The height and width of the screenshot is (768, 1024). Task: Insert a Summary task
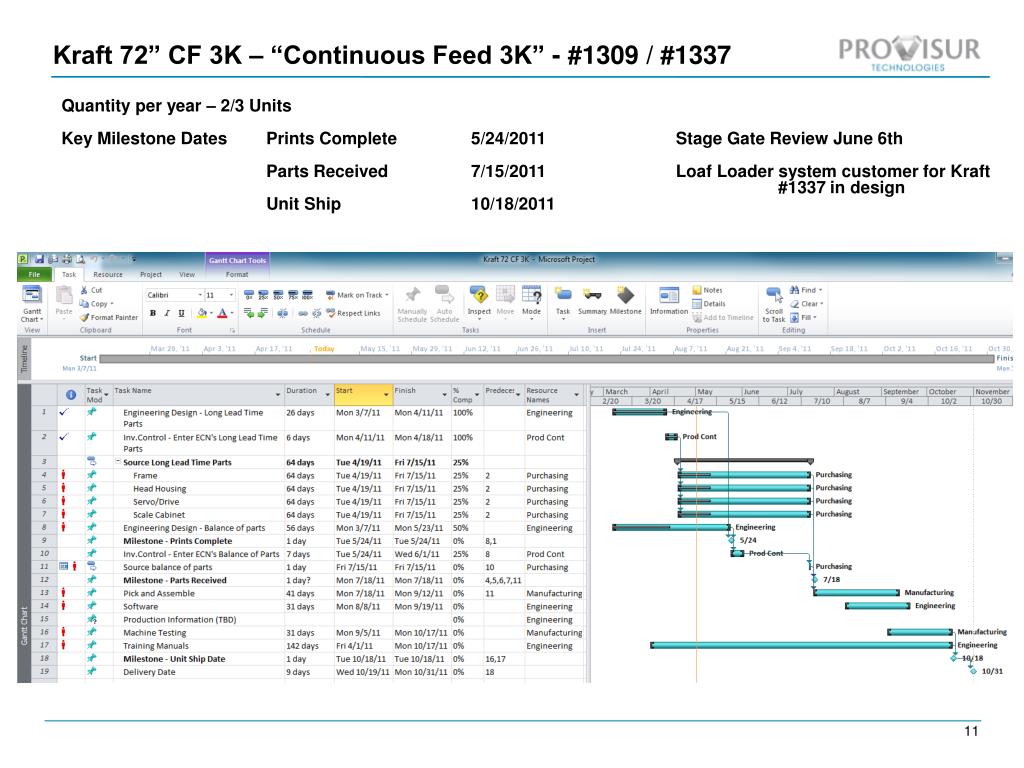[592, 301]
